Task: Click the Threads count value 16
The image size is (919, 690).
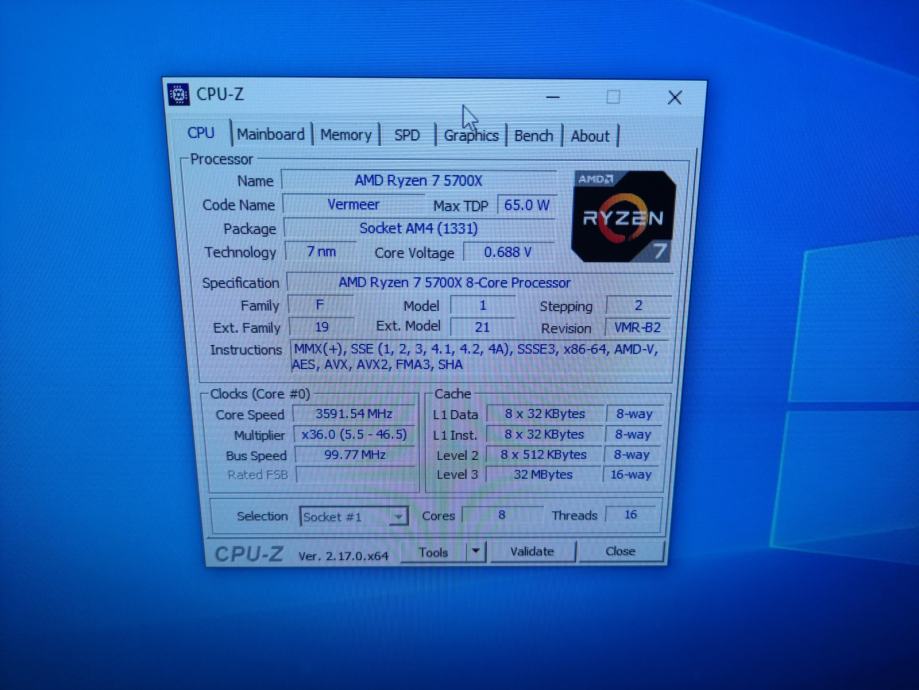Action: pyautogui.click(x=631, y=515)
